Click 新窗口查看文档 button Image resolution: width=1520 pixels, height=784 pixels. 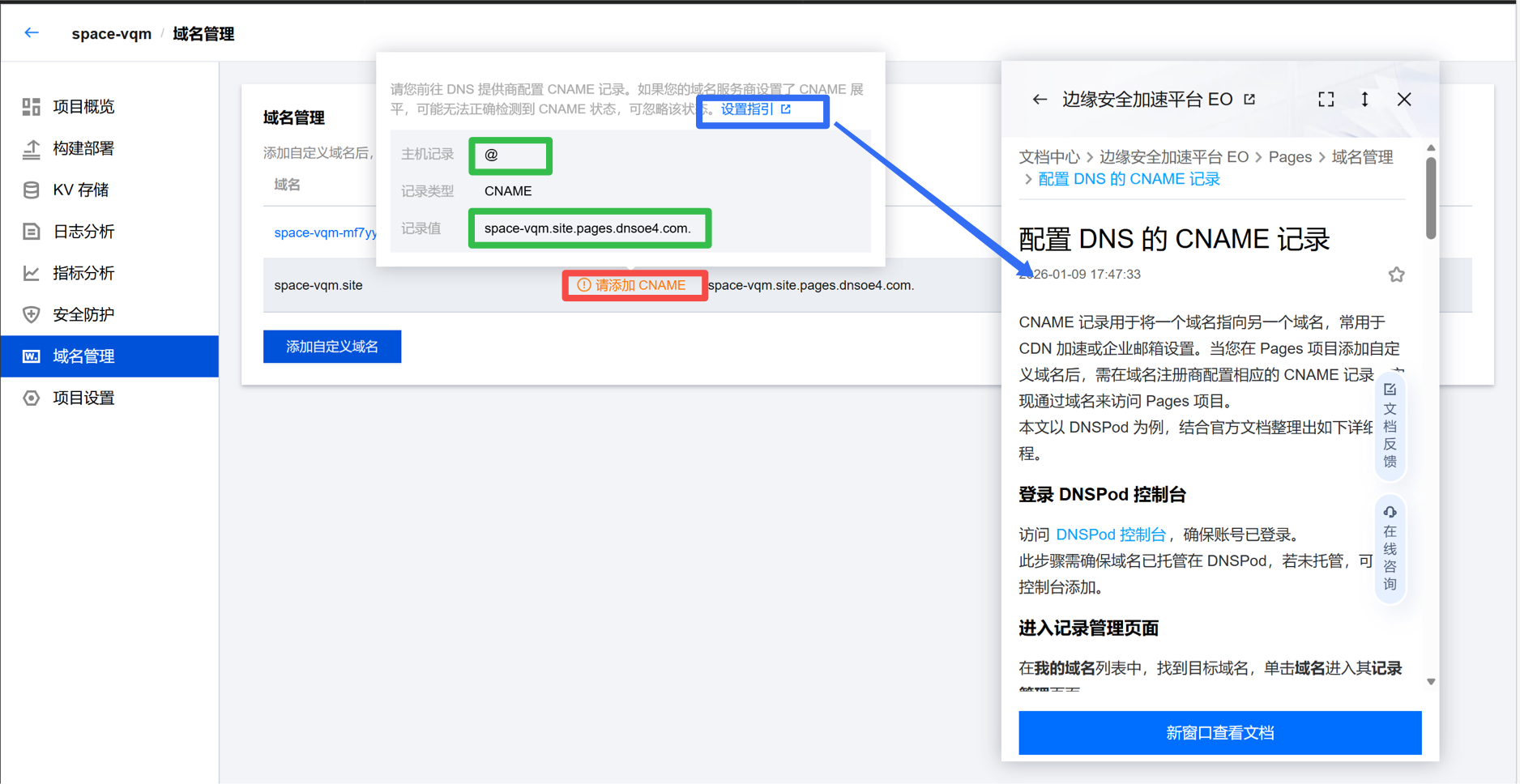1219,733
